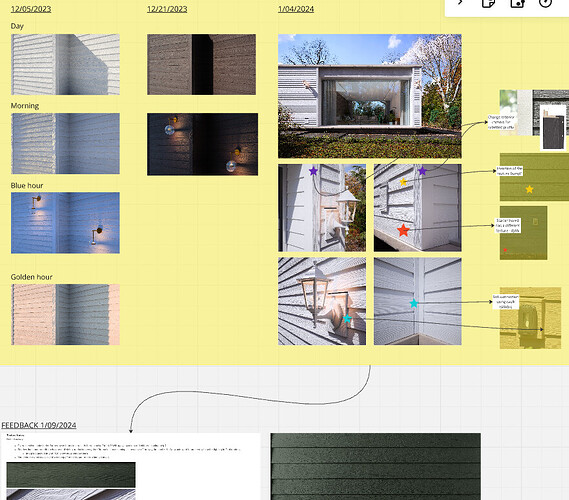The height and width of the screenshot is (500, 569).
Task: Select the red star on siding image
Action: point(403,230)
